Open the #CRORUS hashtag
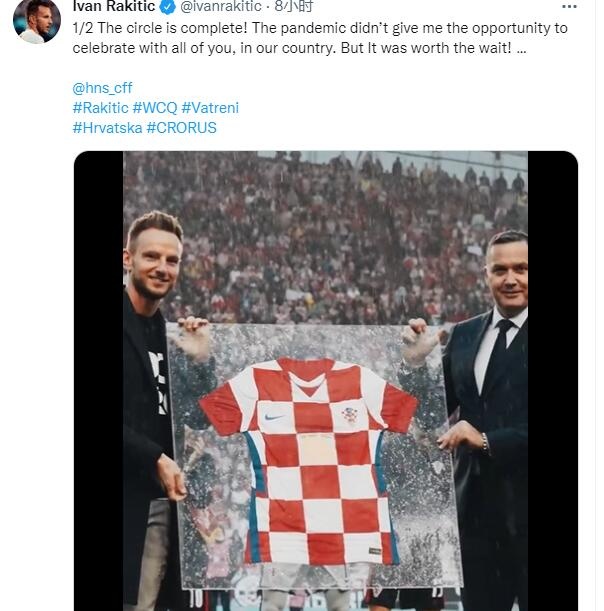This screenshot has height=611, width=604. coord(181,127)
